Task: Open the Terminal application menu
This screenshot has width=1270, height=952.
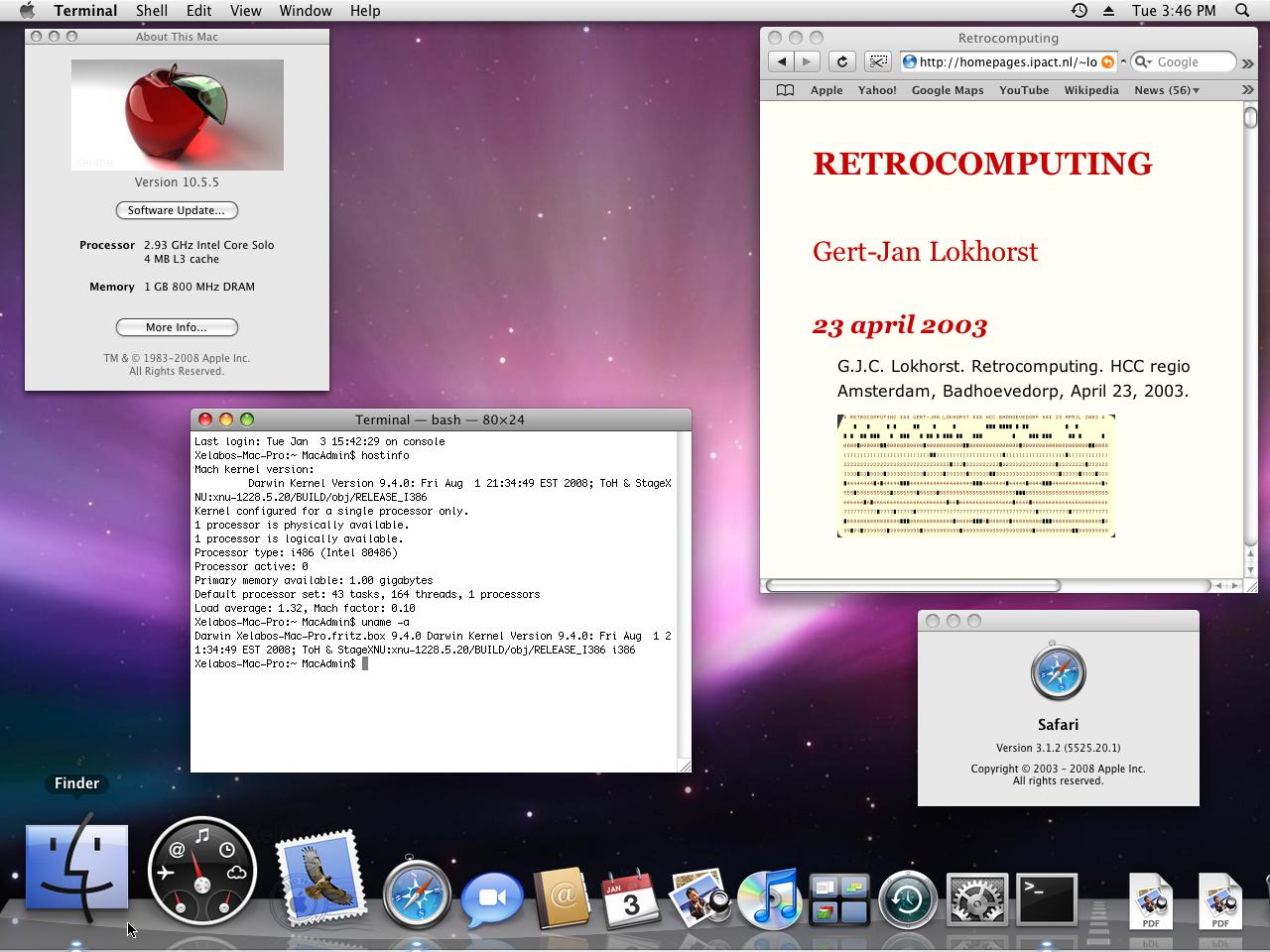Action: pyautogui.click(x=85, y=11)
